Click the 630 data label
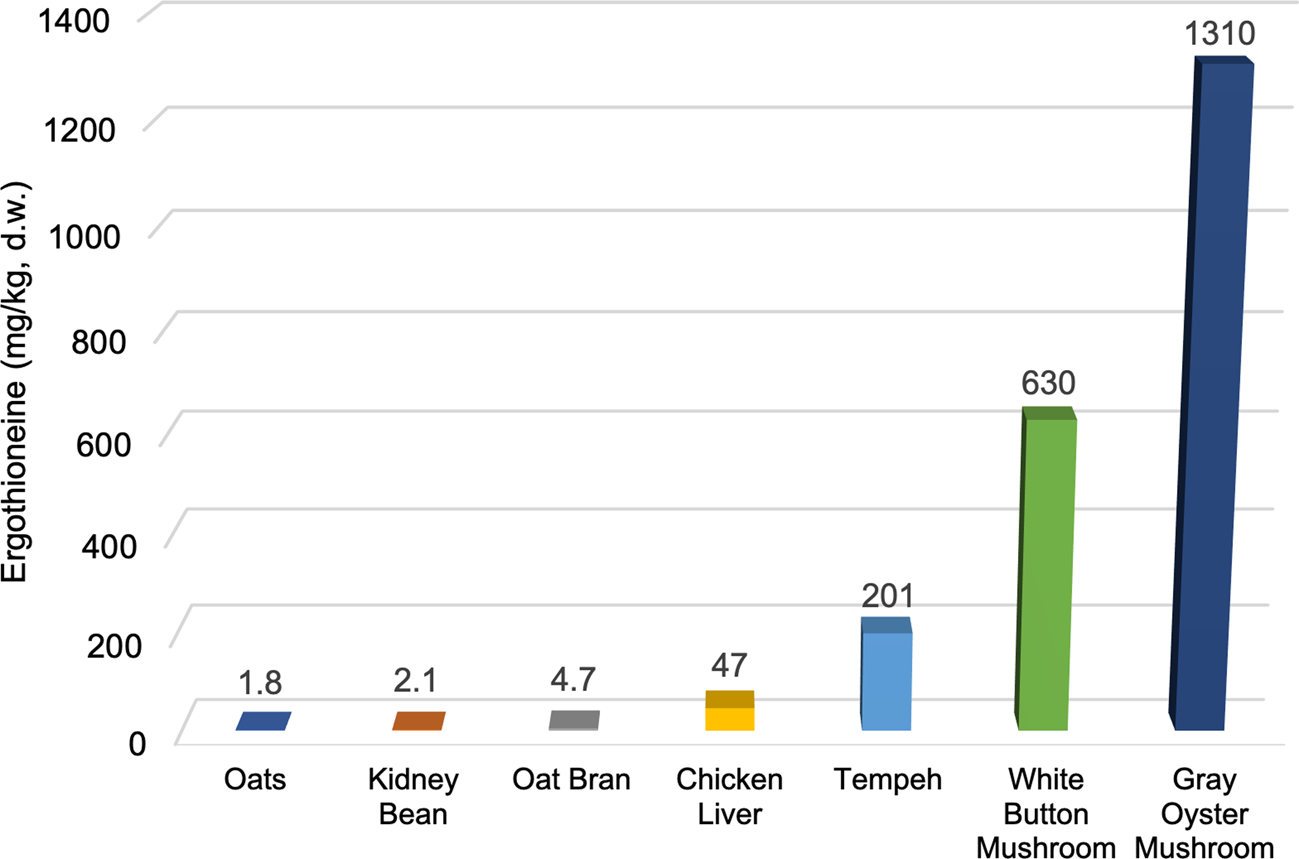 1047,384
